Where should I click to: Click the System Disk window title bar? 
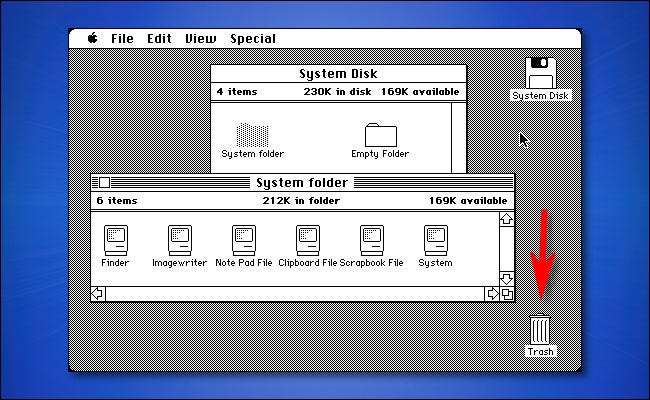(338, 74)
